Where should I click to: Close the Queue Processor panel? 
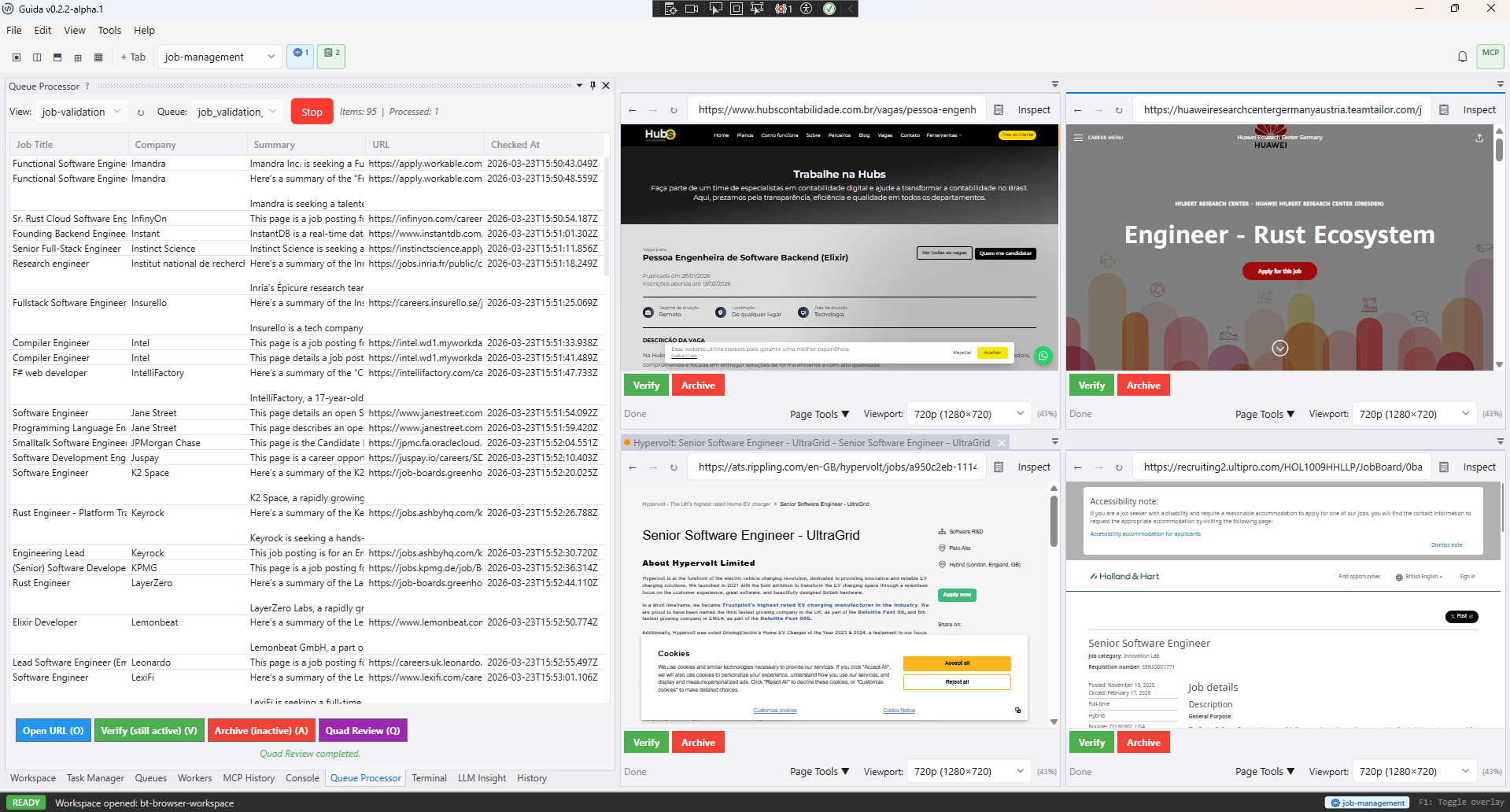pyautogui.click(x=606, y=86)
